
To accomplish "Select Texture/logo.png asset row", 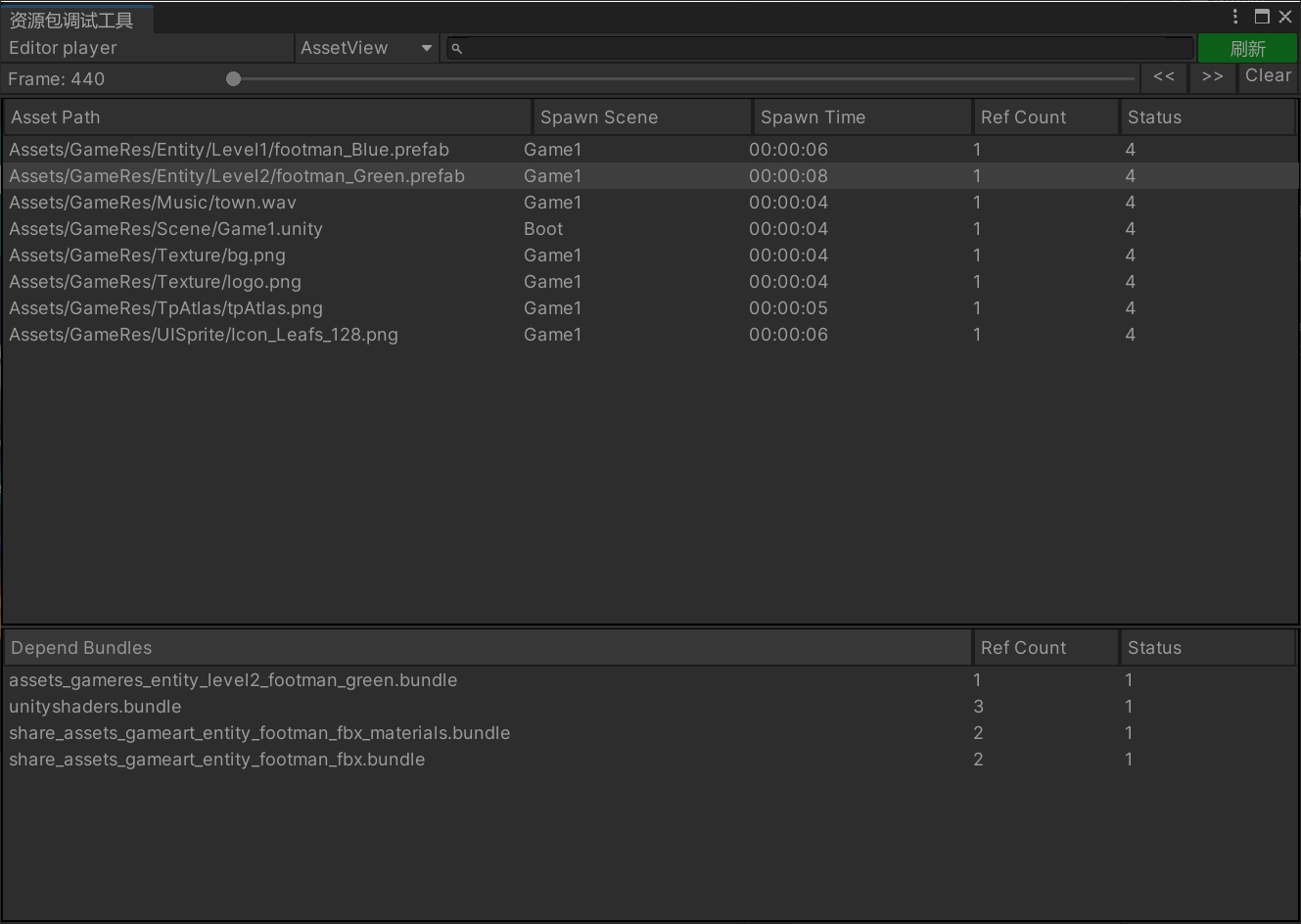I will 650,282.
